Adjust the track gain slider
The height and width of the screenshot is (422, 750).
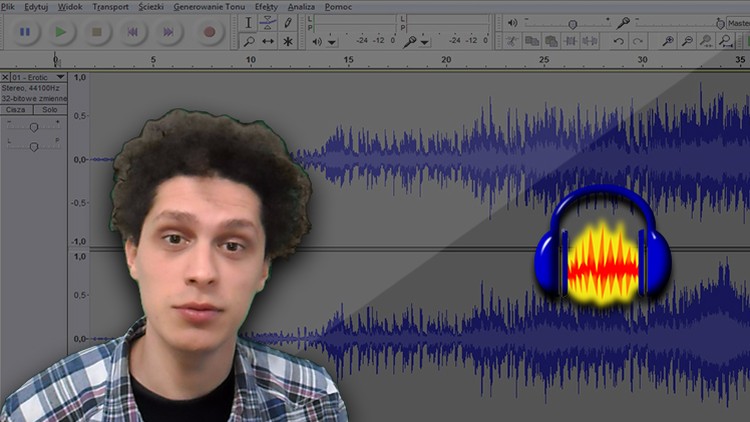coord(33,127)
